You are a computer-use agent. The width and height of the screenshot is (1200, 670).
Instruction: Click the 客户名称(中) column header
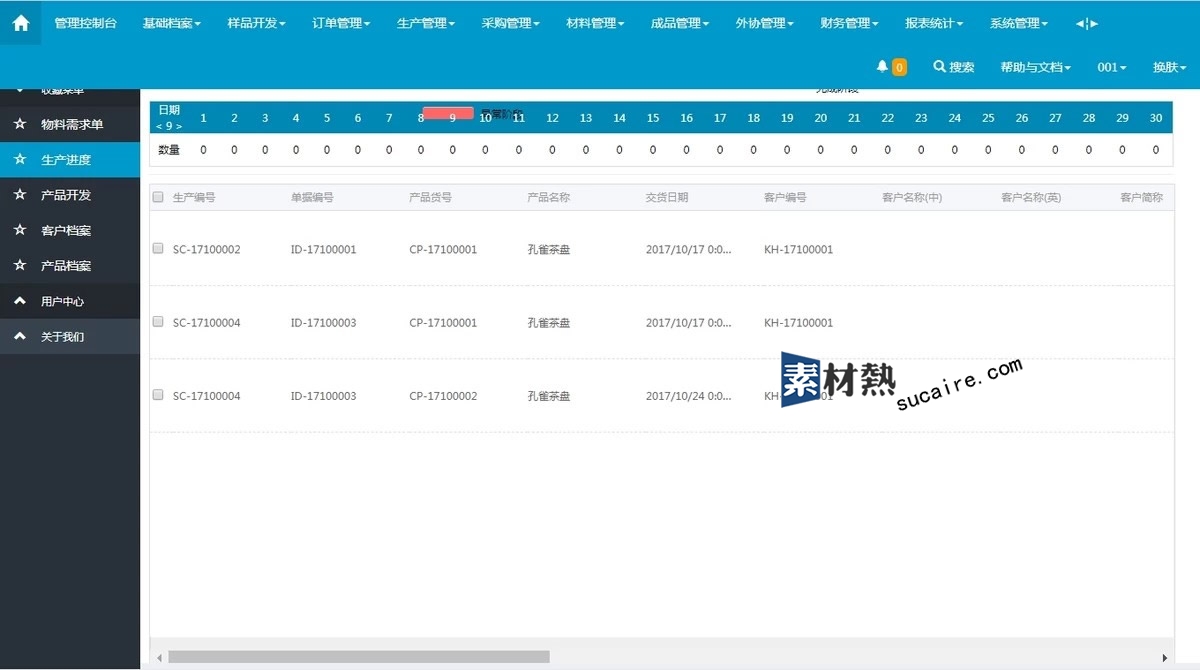pos(912,197)
